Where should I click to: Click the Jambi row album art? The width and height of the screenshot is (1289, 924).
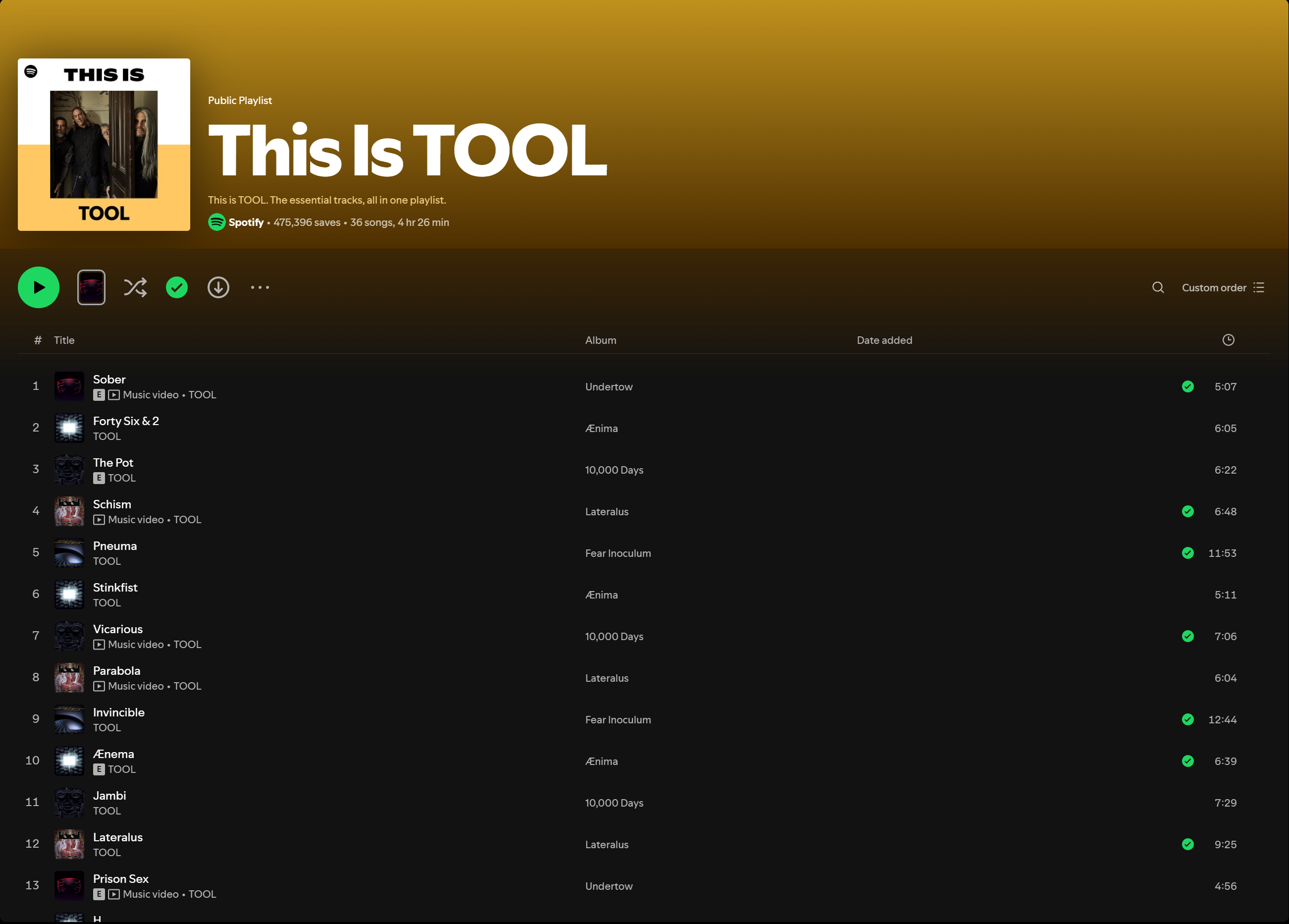(x=69, y=803)
